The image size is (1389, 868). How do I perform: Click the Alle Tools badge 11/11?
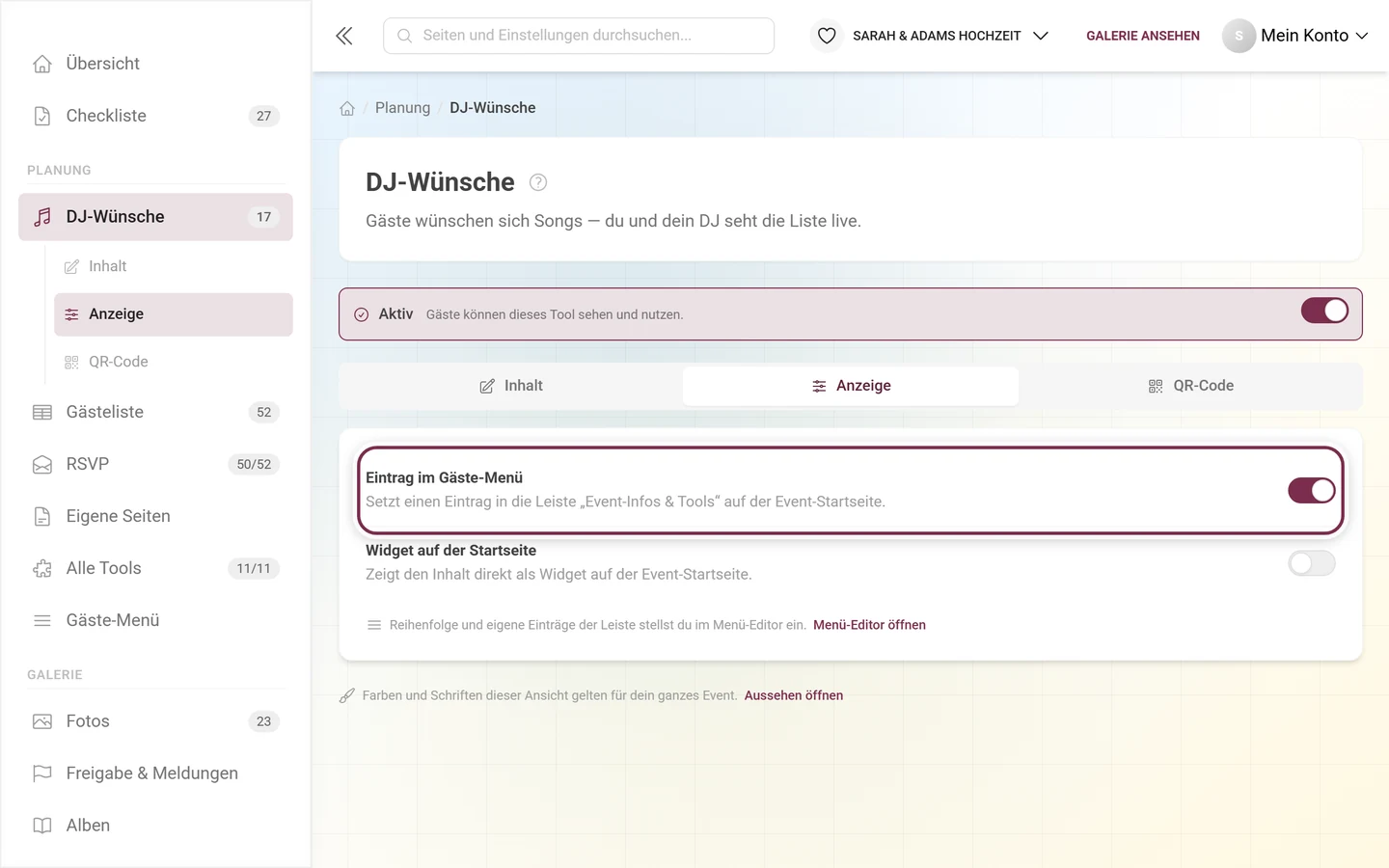tap(254, 568)
